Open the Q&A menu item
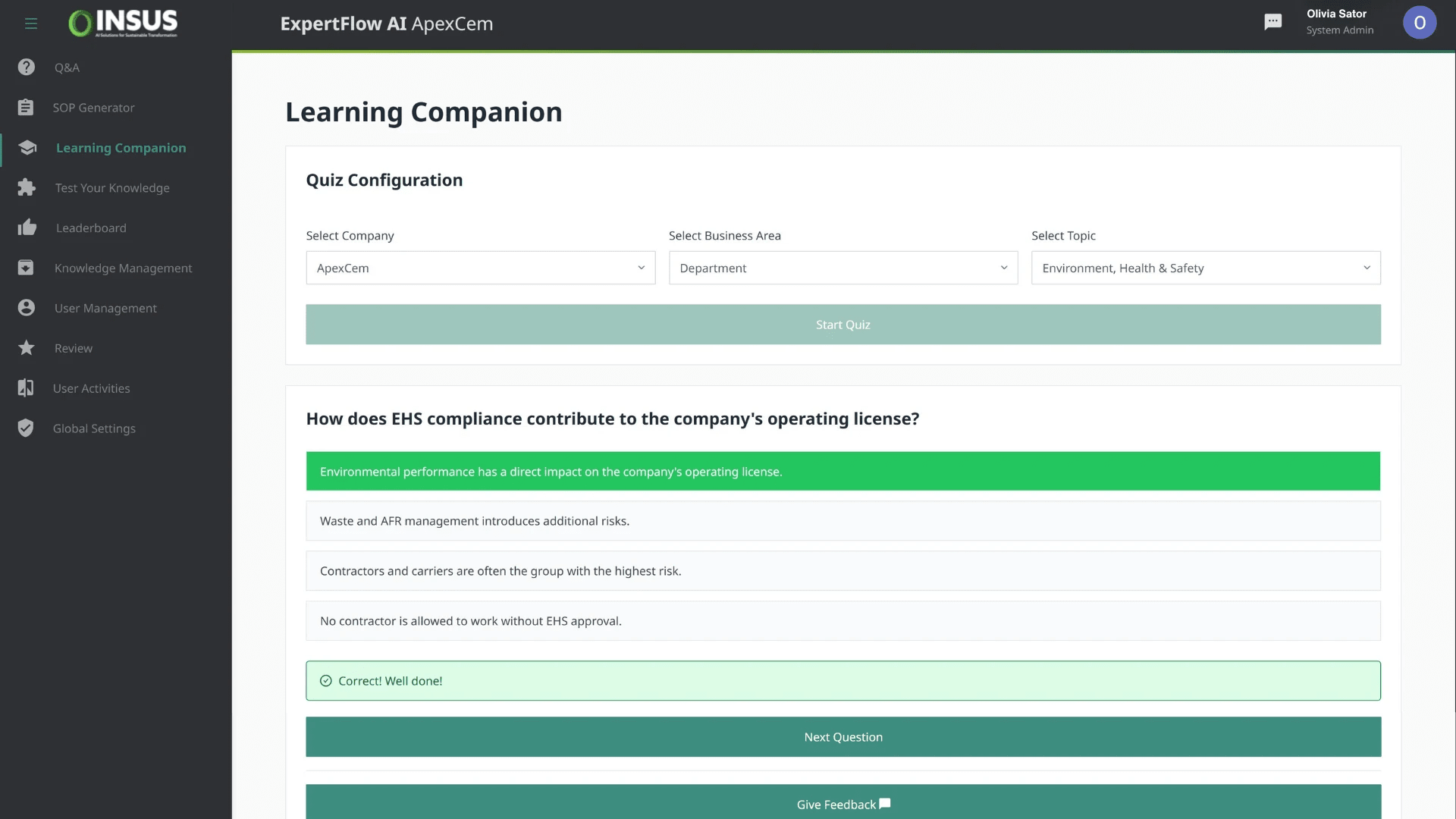This screenshot has width=1456, height=819. [x=67, y=67]
